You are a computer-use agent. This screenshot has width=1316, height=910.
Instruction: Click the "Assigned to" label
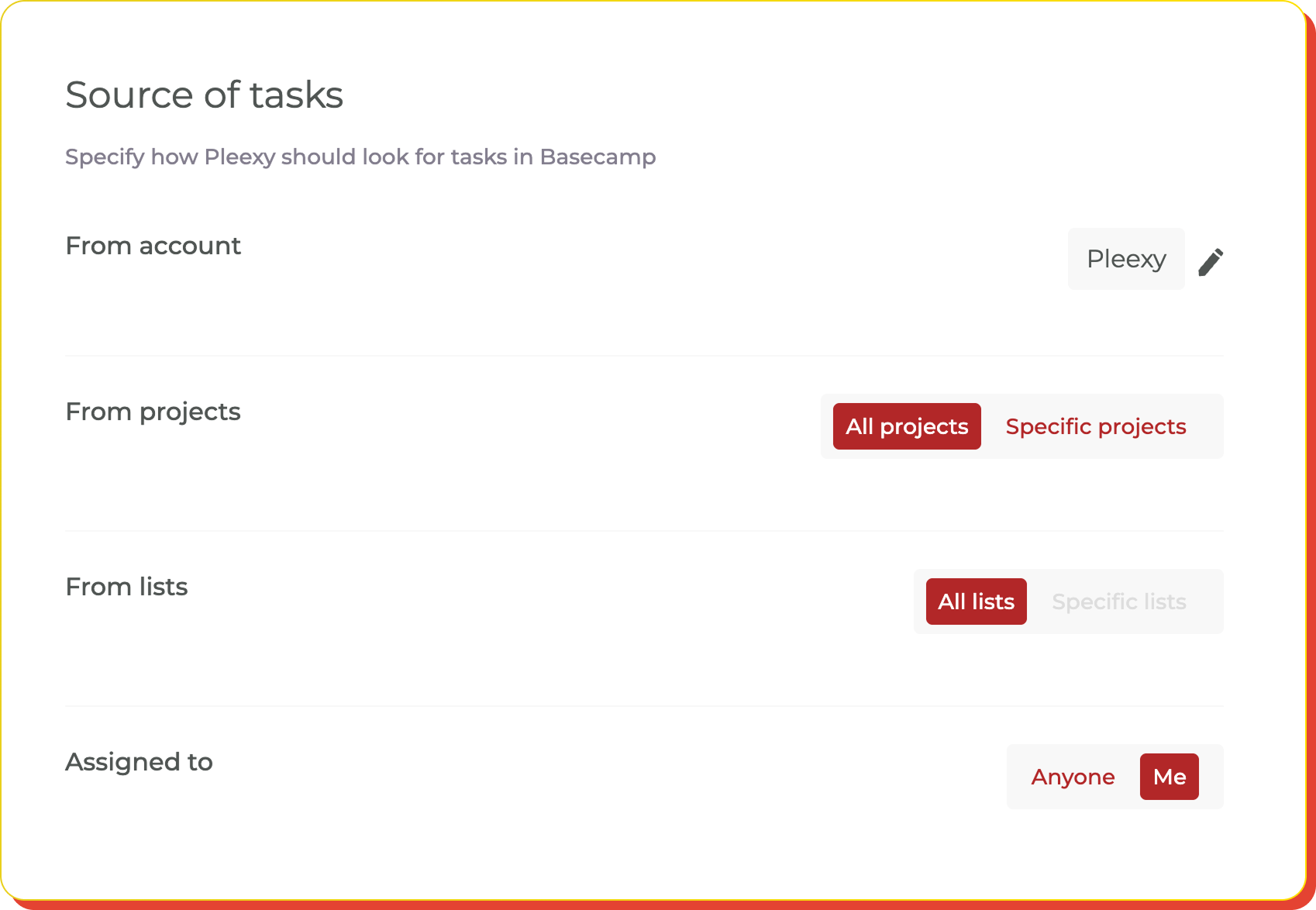click(139, 762)
